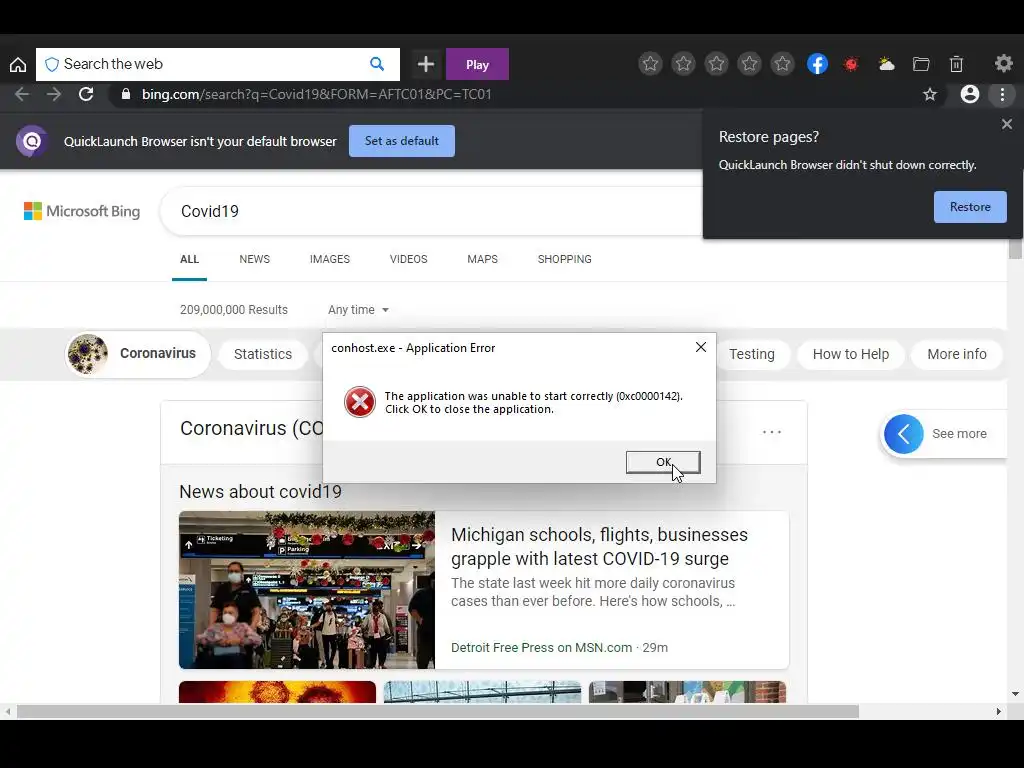Click the lock icon in address bar

126,94
